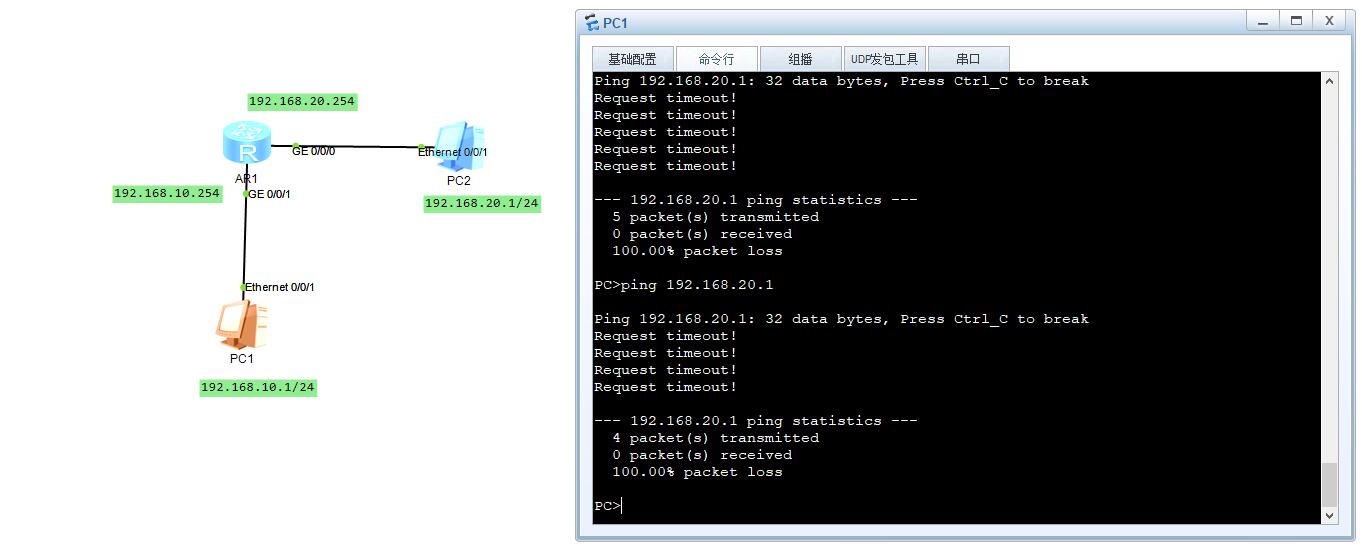Open the 基础配置 tab
This screenshot has width=1362, height=552.
click(632, 59)
